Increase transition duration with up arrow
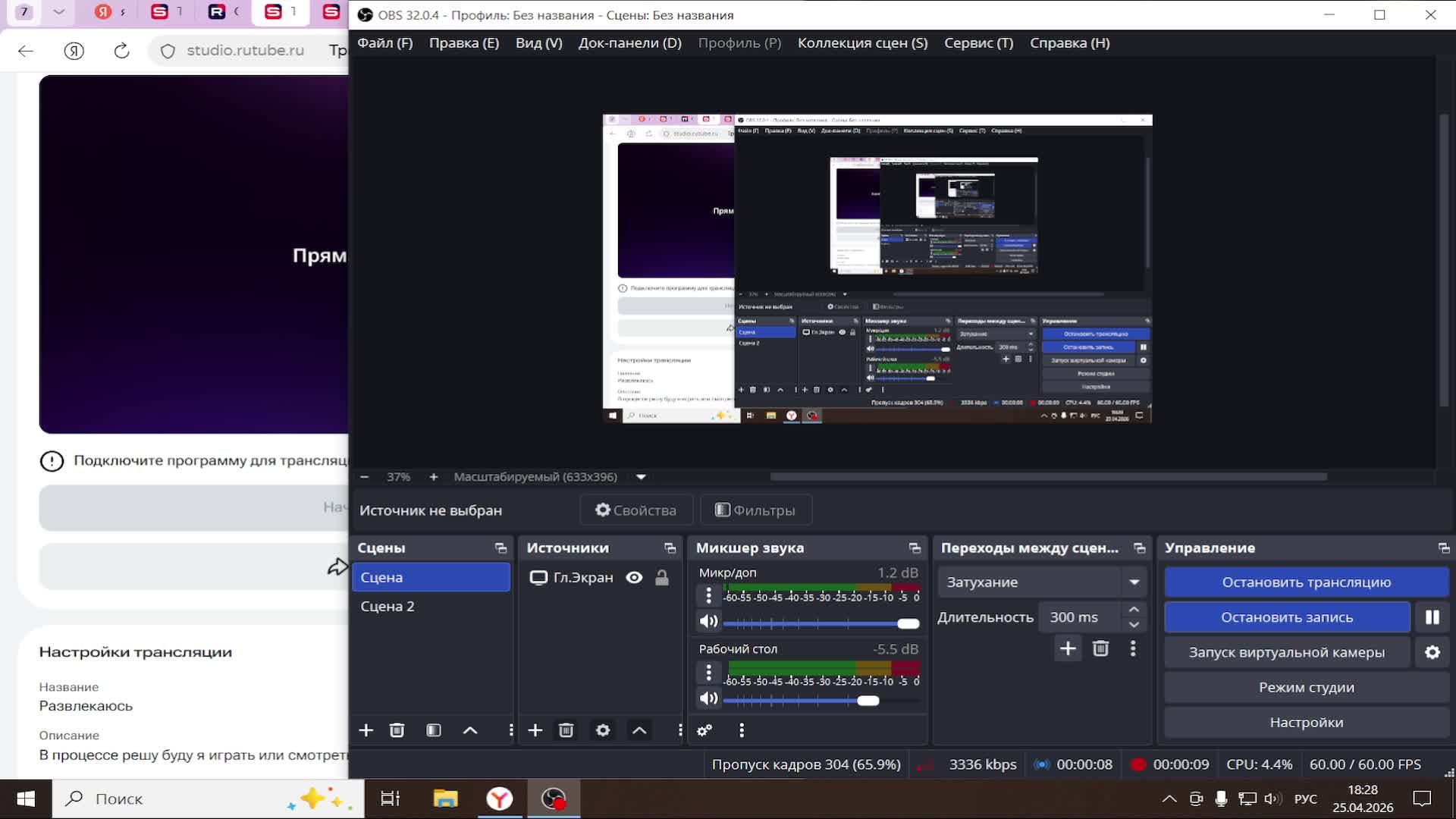Screen dimensions: 1456x819 1134,610
